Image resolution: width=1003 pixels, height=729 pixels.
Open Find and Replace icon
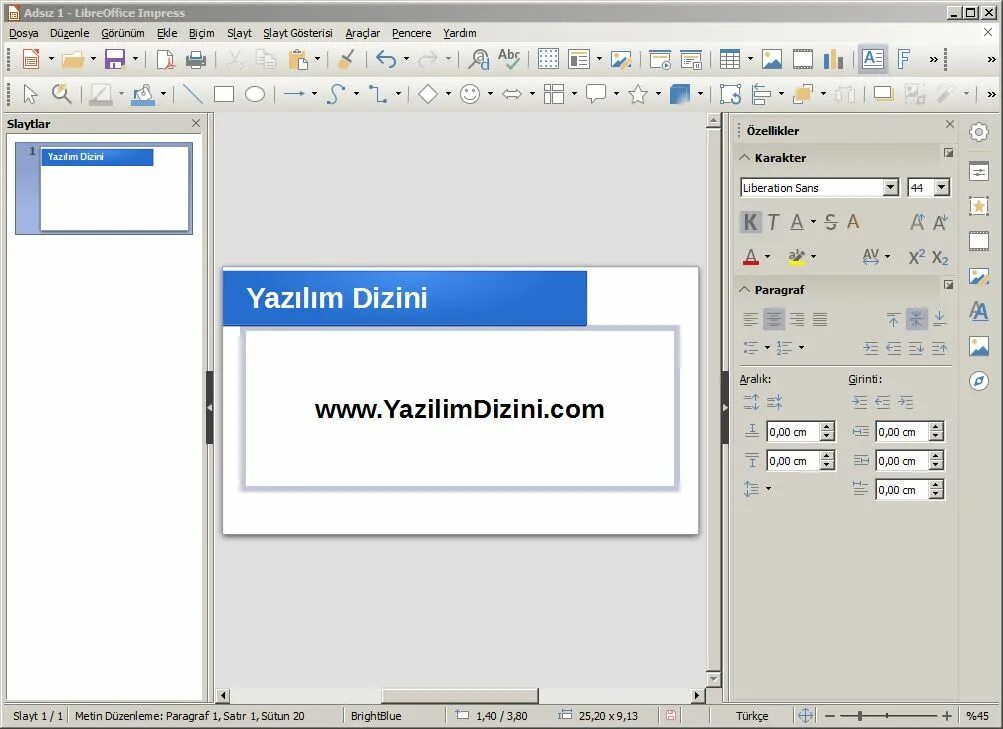[x=478, y=59]
